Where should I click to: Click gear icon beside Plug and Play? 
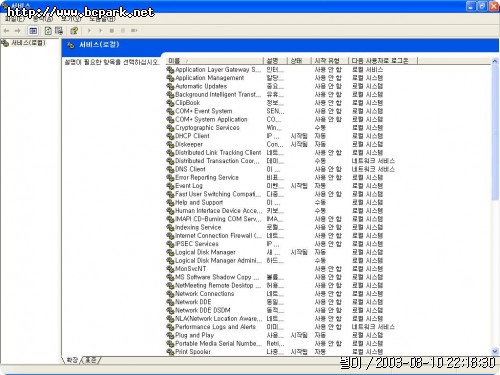170,335
